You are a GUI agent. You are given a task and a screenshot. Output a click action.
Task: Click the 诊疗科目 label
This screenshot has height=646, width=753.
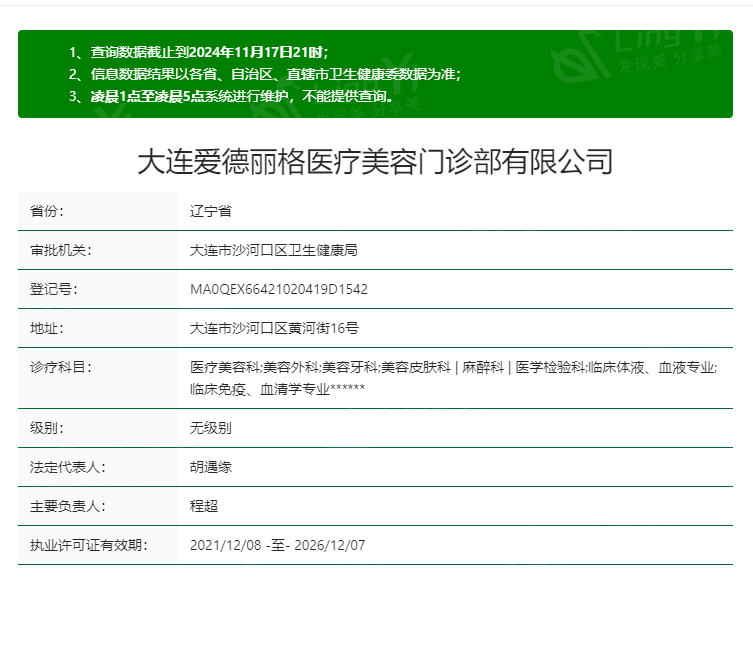(61, 367)
